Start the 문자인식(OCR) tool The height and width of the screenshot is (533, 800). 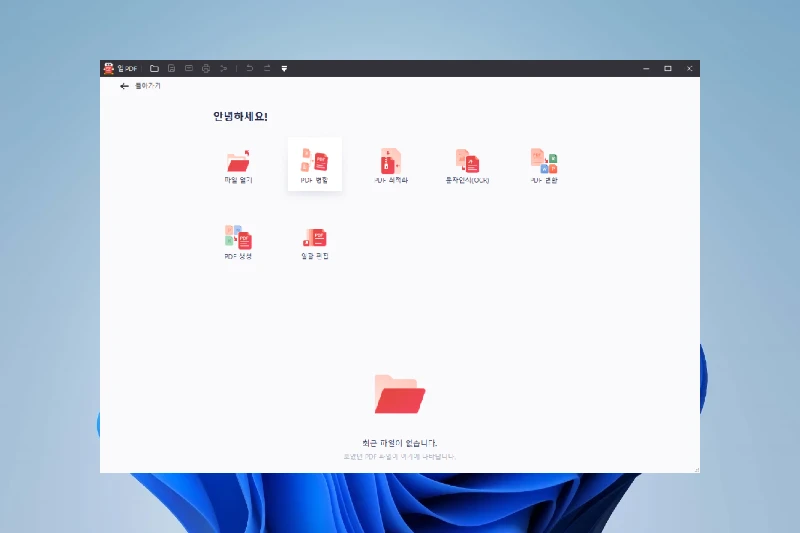click(467, 165)
